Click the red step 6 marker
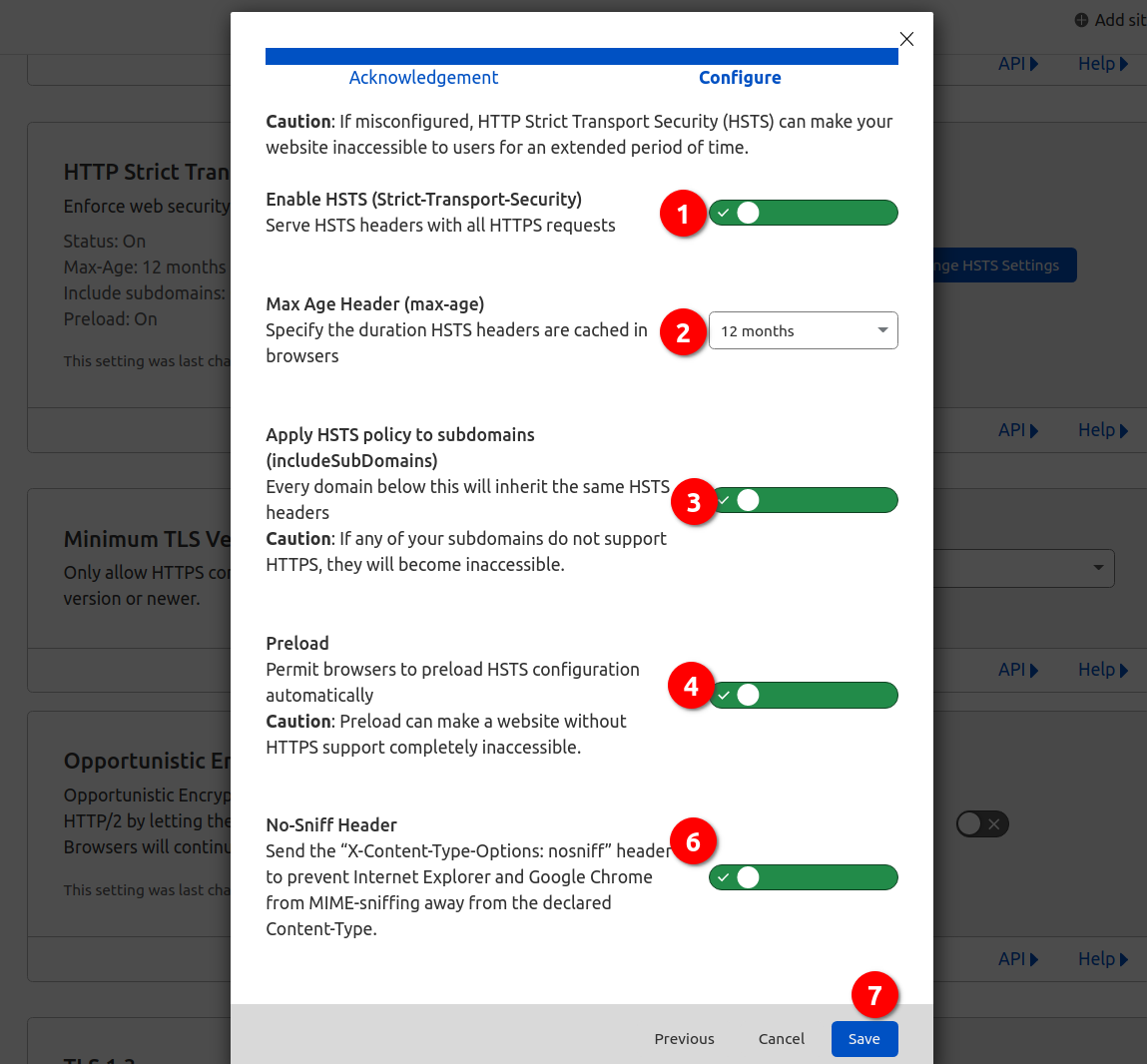The image size is (1147, 1064). 693,842
